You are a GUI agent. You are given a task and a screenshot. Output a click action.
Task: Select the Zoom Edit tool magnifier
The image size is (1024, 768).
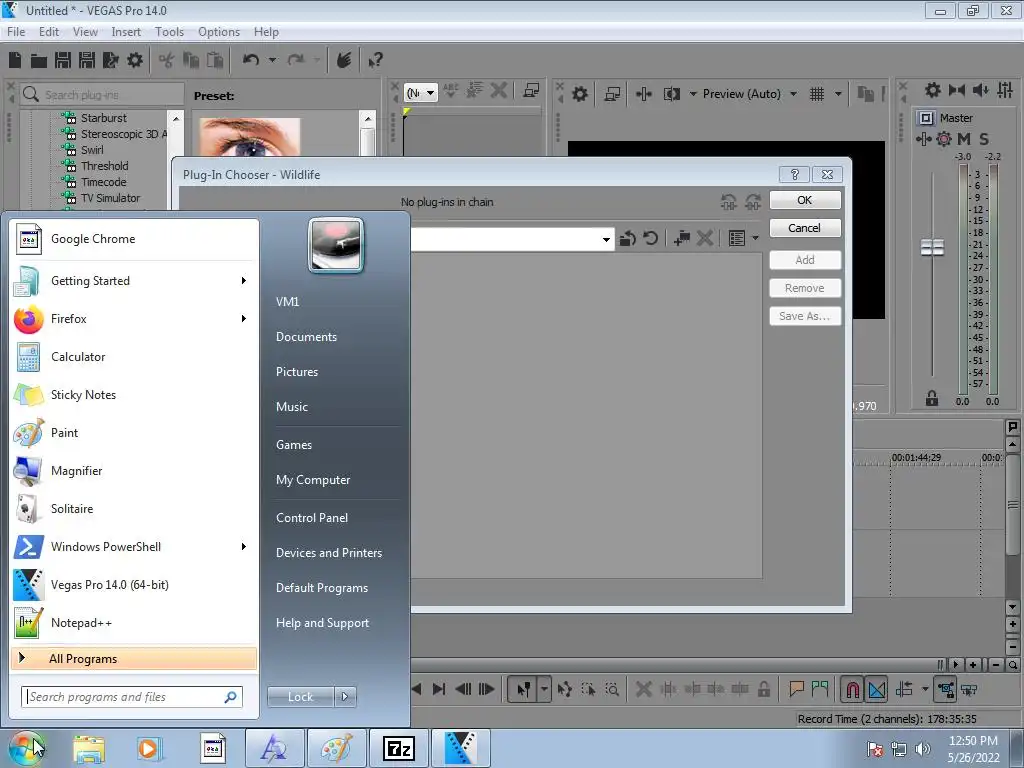click(612, 689)
